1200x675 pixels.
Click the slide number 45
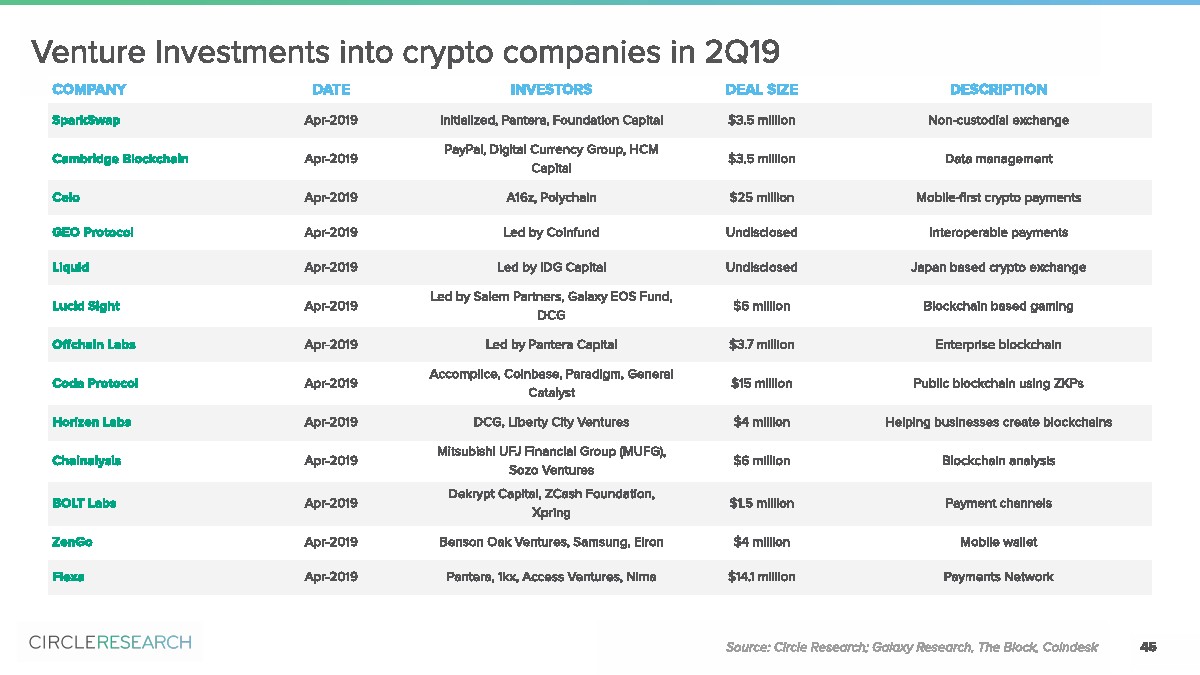[1148, 647]
